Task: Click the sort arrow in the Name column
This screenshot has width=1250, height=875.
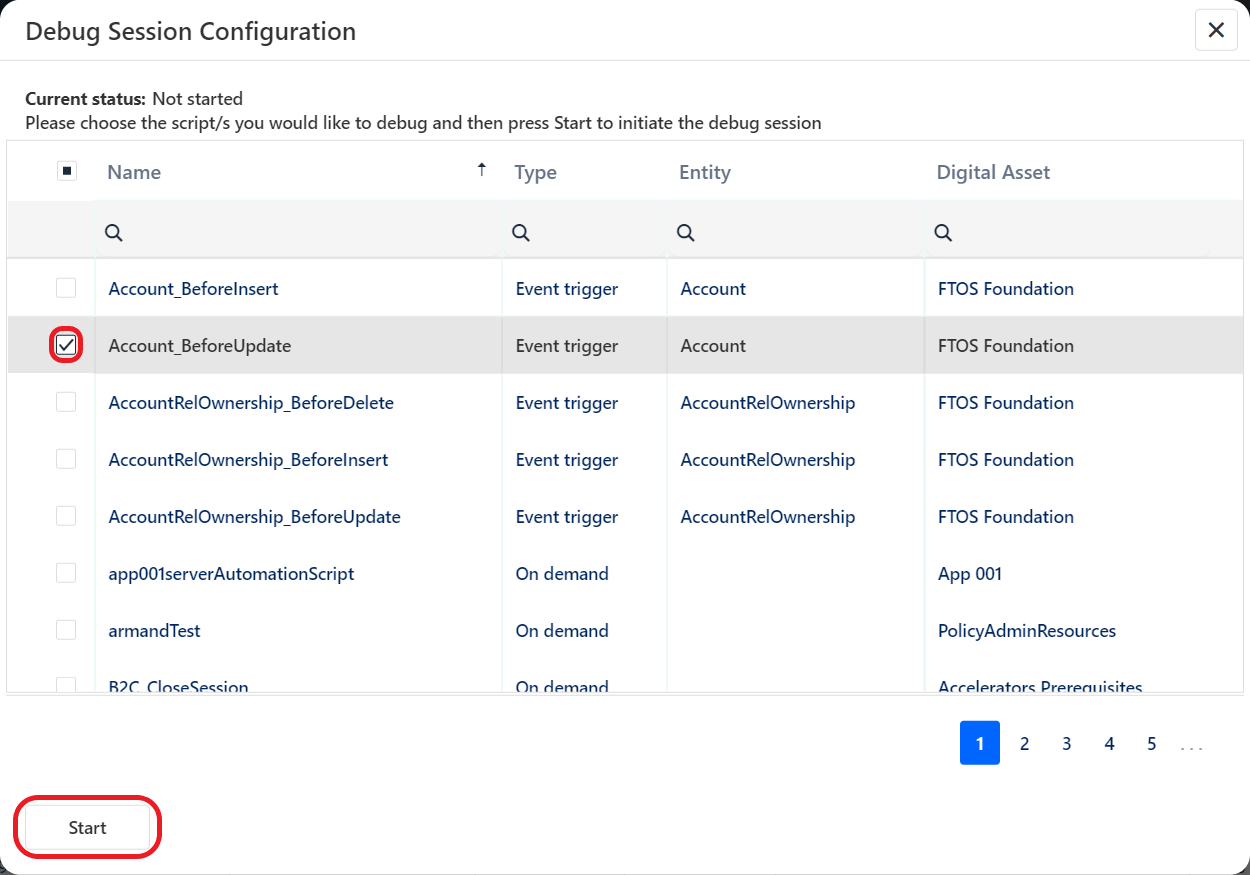Action: coord(482,170)
